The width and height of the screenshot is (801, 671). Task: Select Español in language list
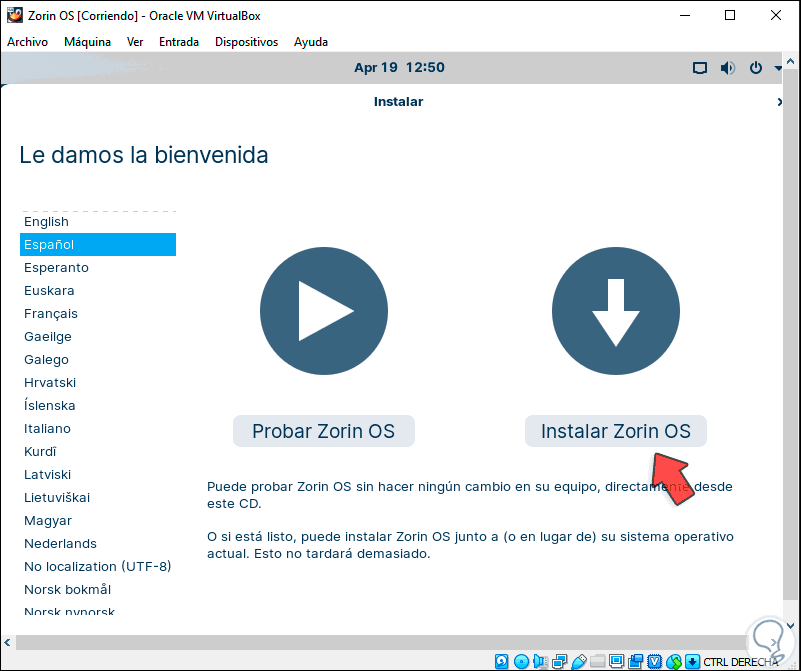(x=98, y=245)
